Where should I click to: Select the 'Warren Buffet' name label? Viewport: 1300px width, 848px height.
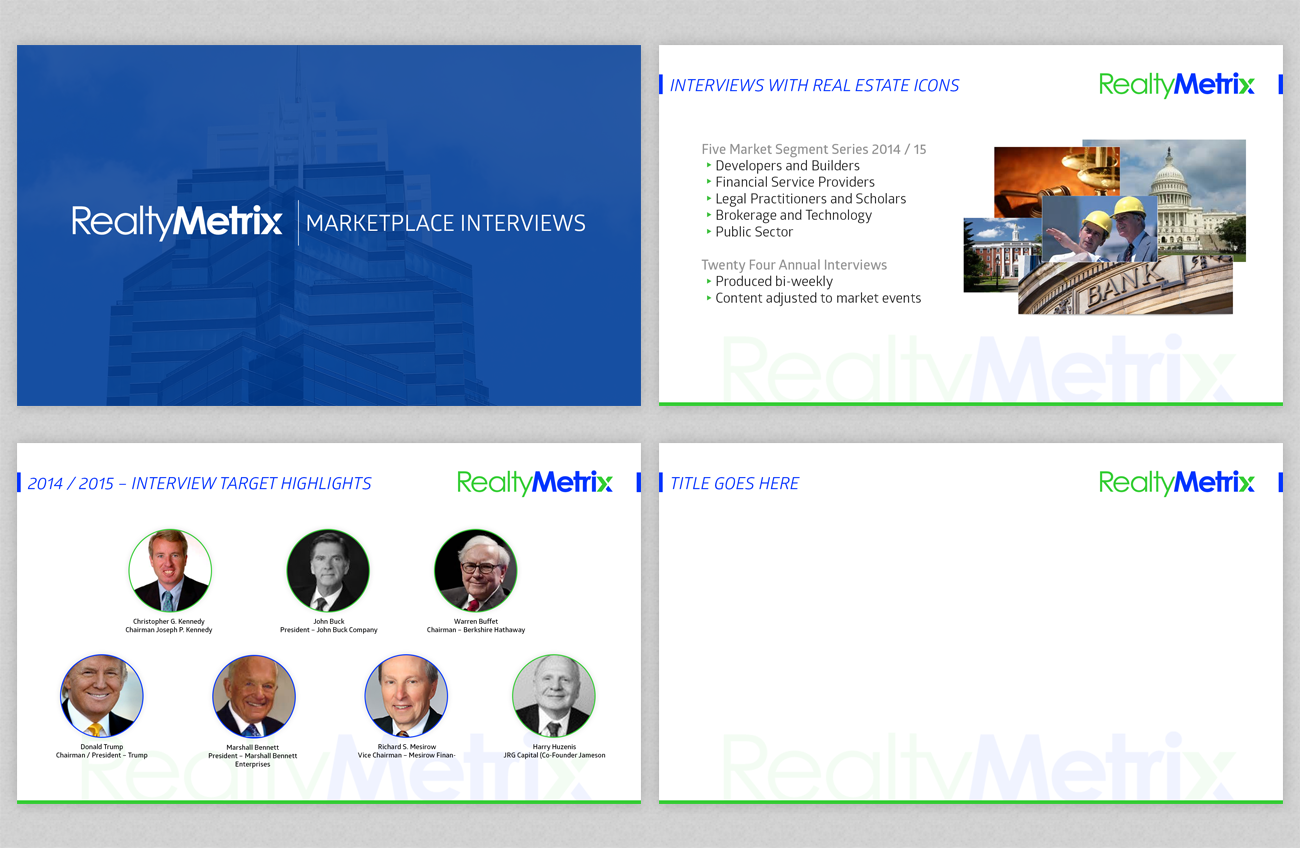476,622
